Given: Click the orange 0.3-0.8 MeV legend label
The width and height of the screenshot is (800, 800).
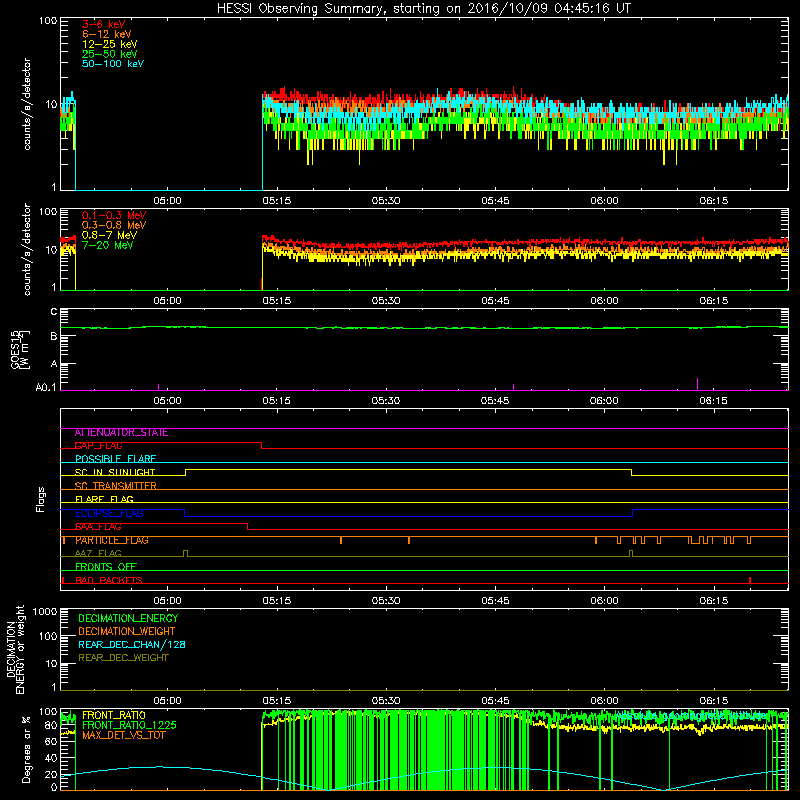Looking at the screenshot, I should pos(114,225).
